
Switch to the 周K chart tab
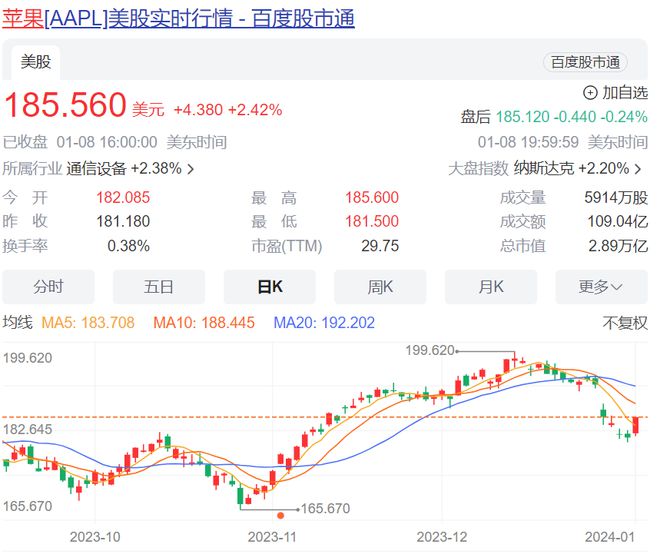click(x=380, y=287)
